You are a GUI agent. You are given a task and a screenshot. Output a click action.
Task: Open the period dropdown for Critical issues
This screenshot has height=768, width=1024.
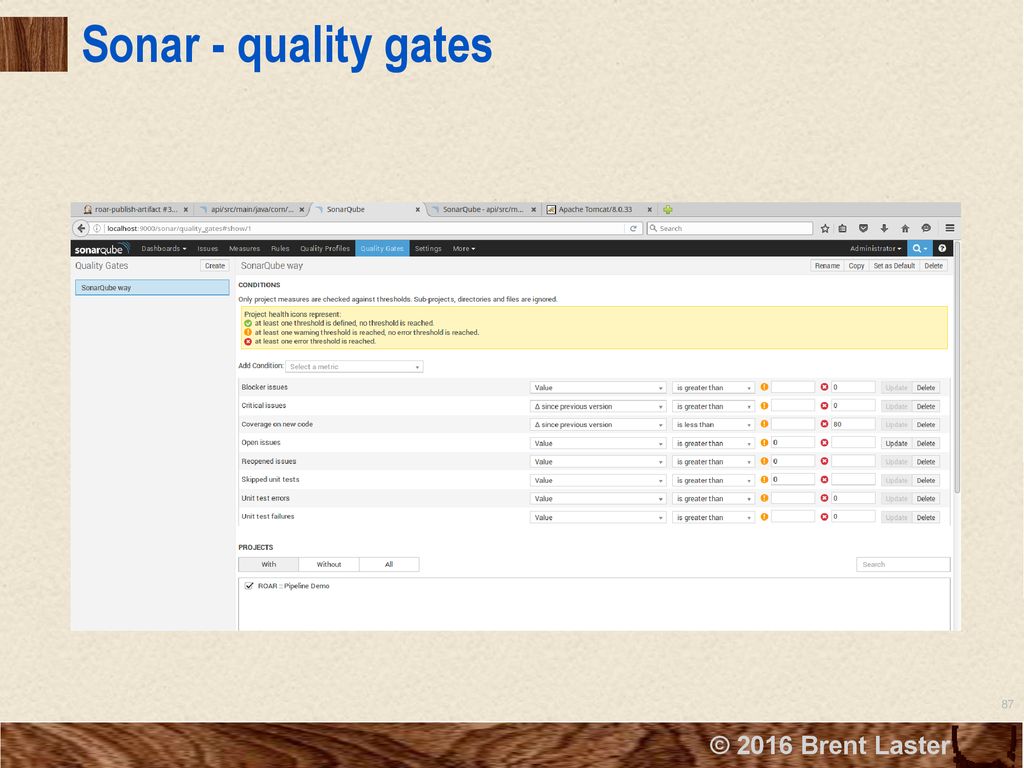click(598, 406)
